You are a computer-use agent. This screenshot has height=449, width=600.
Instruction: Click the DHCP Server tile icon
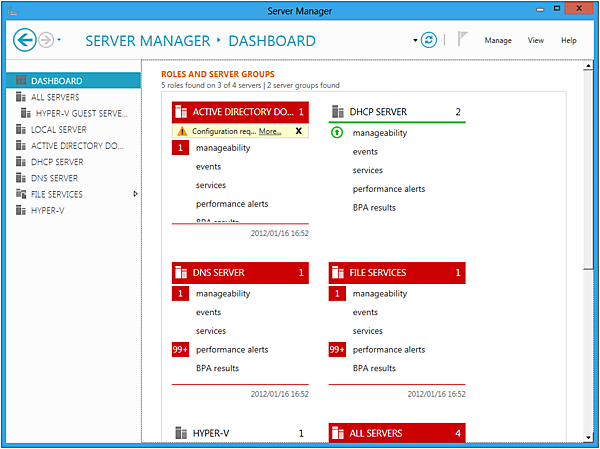click(x=336, y=112)
